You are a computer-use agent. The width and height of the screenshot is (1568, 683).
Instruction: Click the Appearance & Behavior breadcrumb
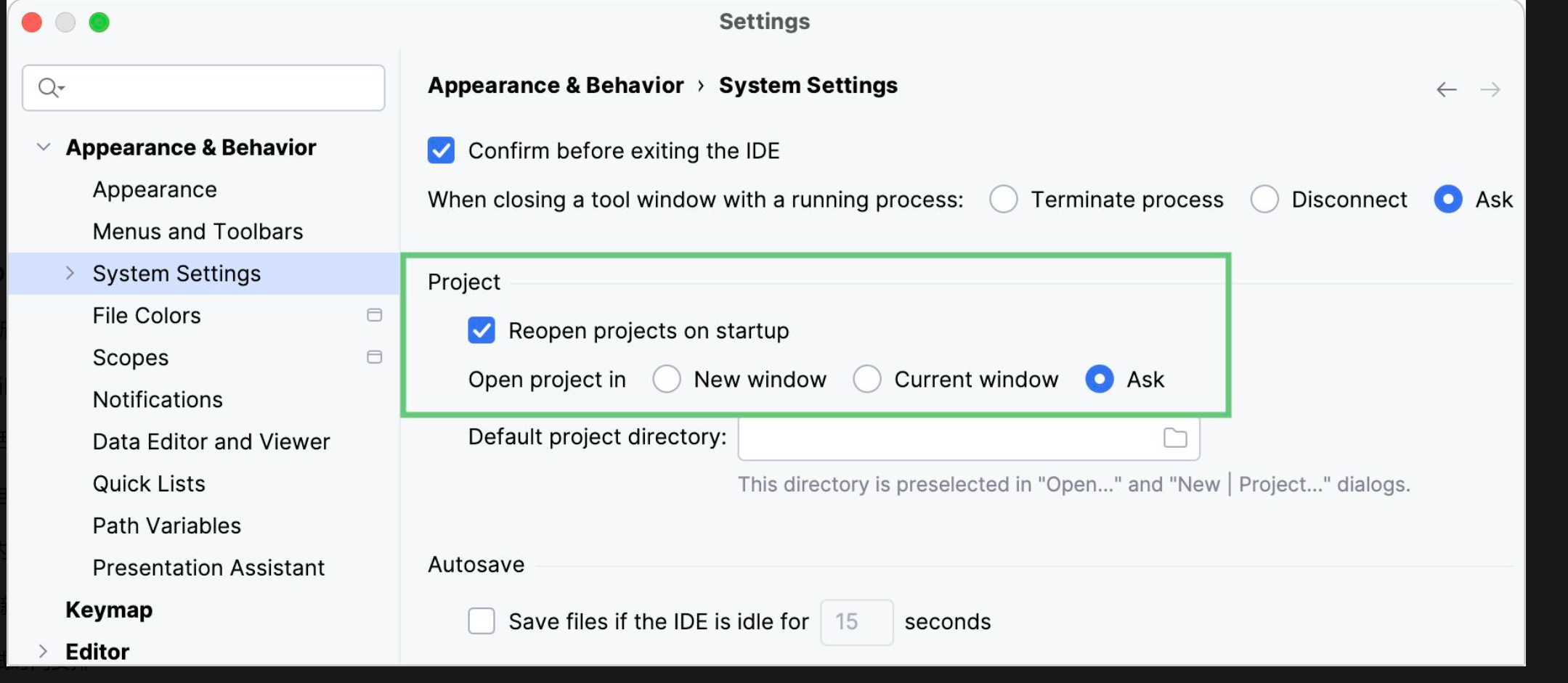pyautogui.click(x=556, y=86)
